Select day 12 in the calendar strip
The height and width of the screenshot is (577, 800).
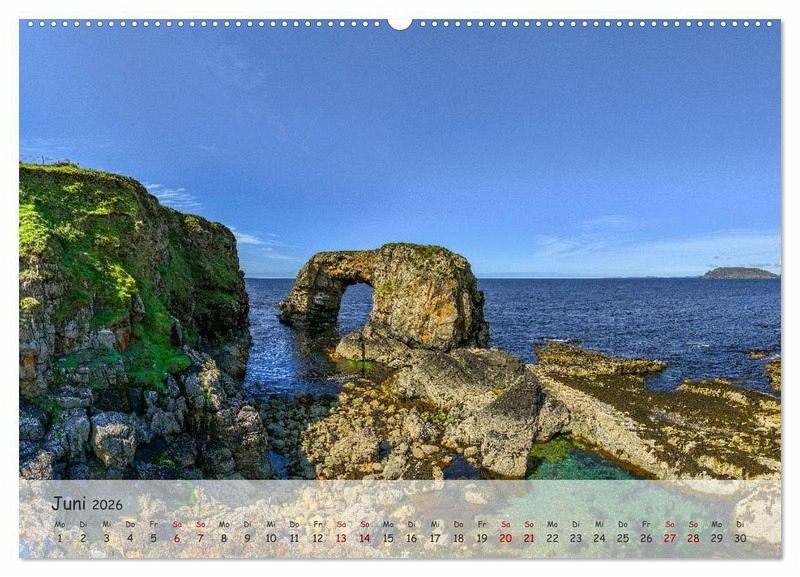pos(318,538)
